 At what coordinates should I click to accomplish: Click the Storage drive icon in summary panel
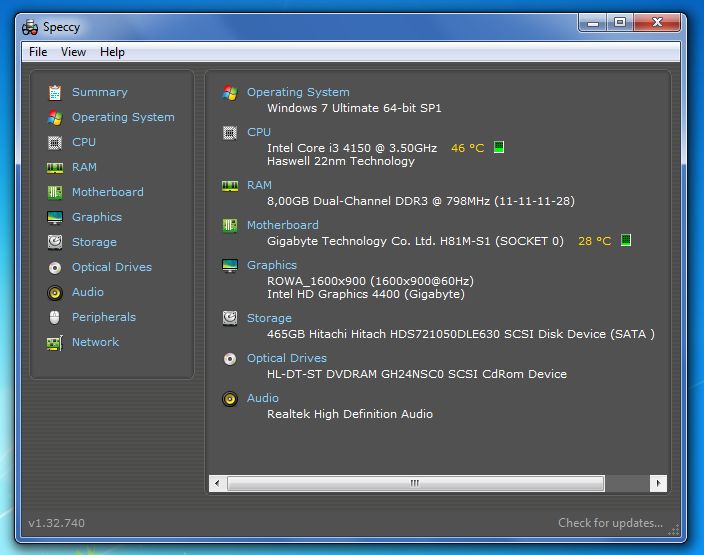[230, 318]
